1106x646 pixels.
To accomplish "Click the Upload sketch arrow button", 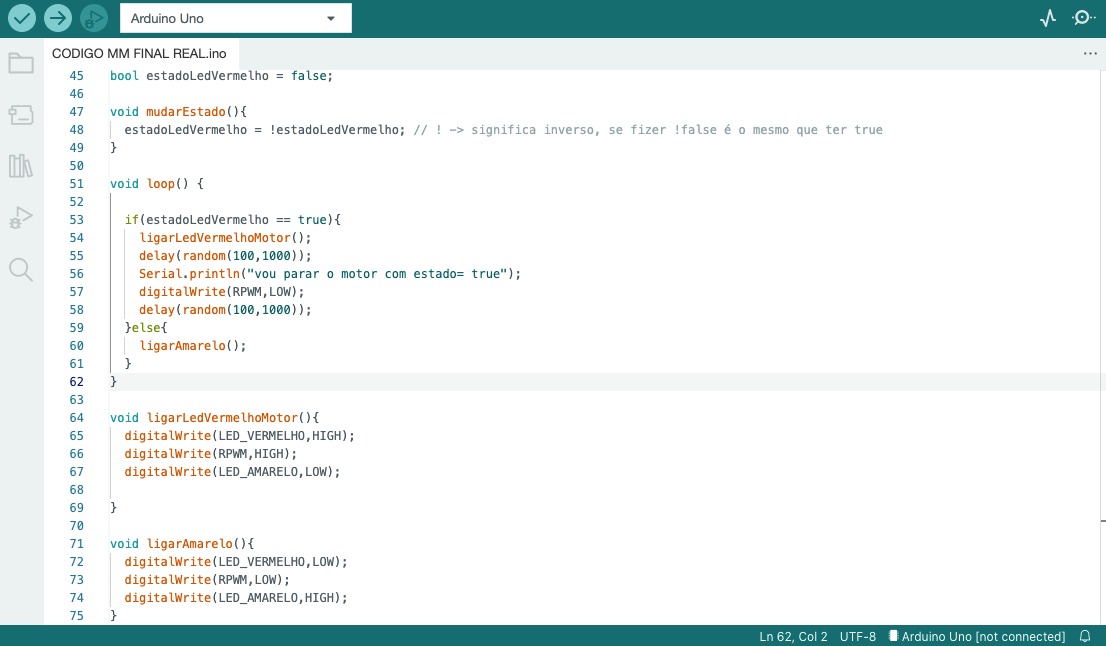I will (58, 18).
